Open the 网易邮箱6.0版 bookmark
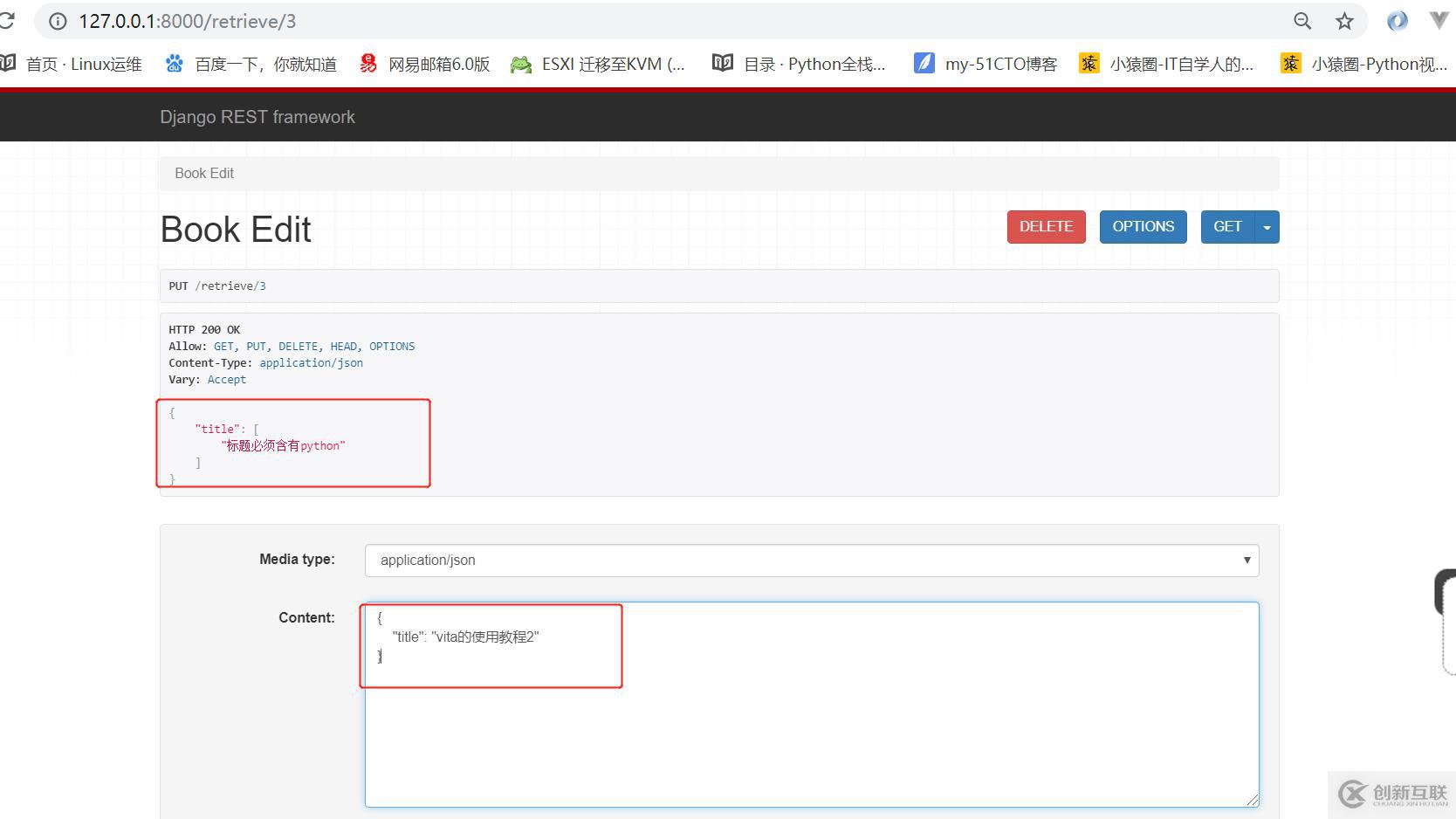The height and width of the screenshot is (819, 1456). (x=425, y=64)
